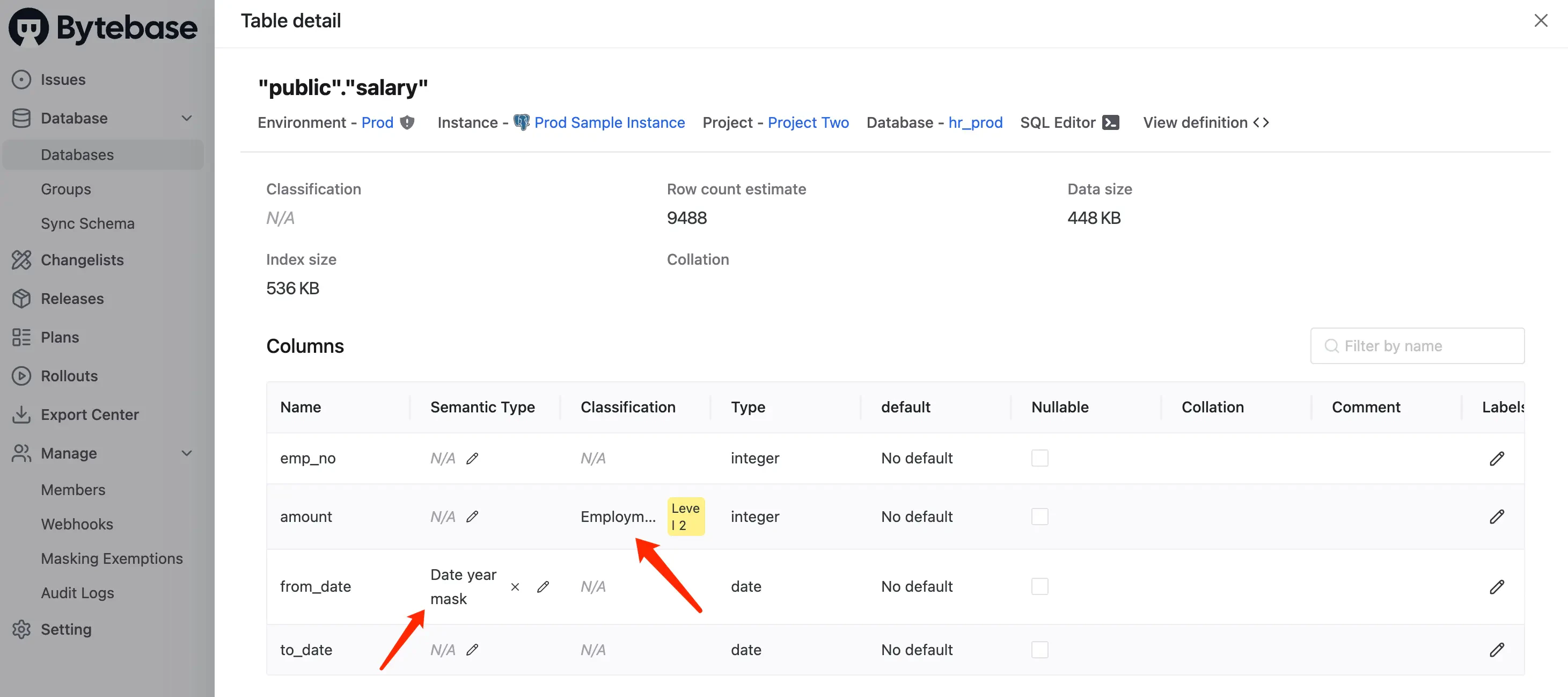Toggle Nullable checkbox for emp_no
The height and width of the screenshot is (697, 1568).
1039,458
